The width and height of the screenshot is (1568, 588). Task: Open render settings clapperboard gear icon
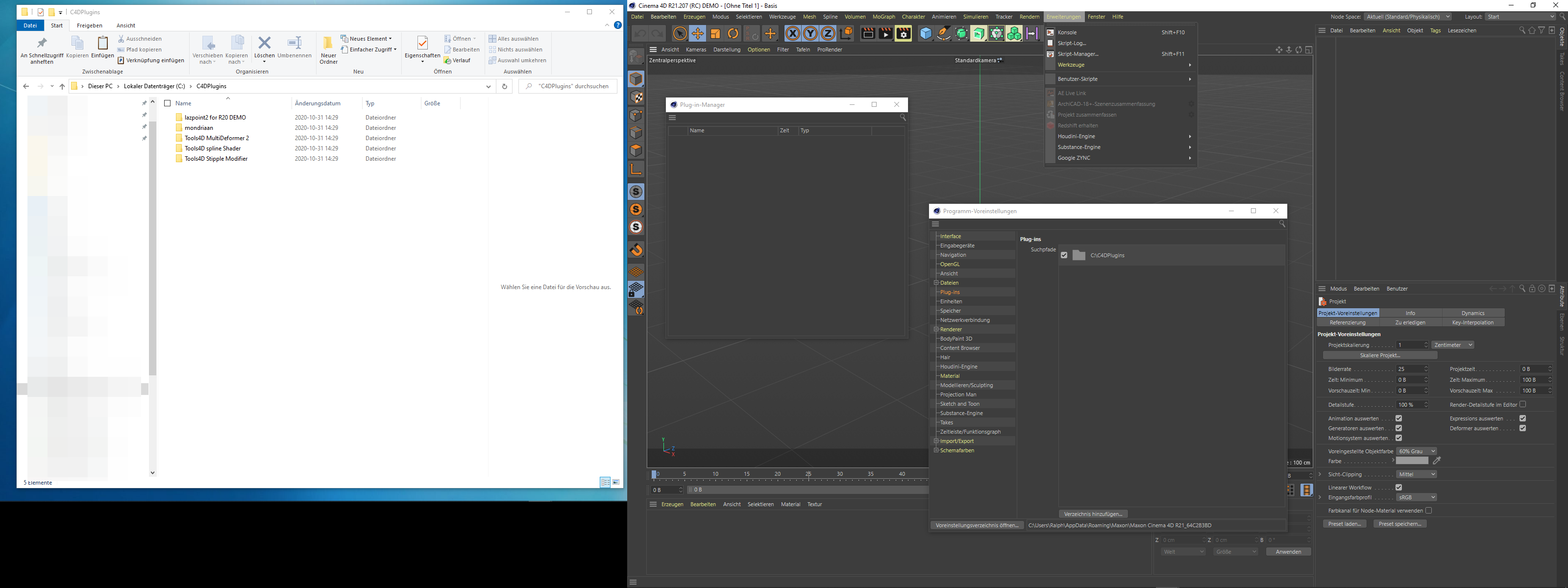pos(903,34)
